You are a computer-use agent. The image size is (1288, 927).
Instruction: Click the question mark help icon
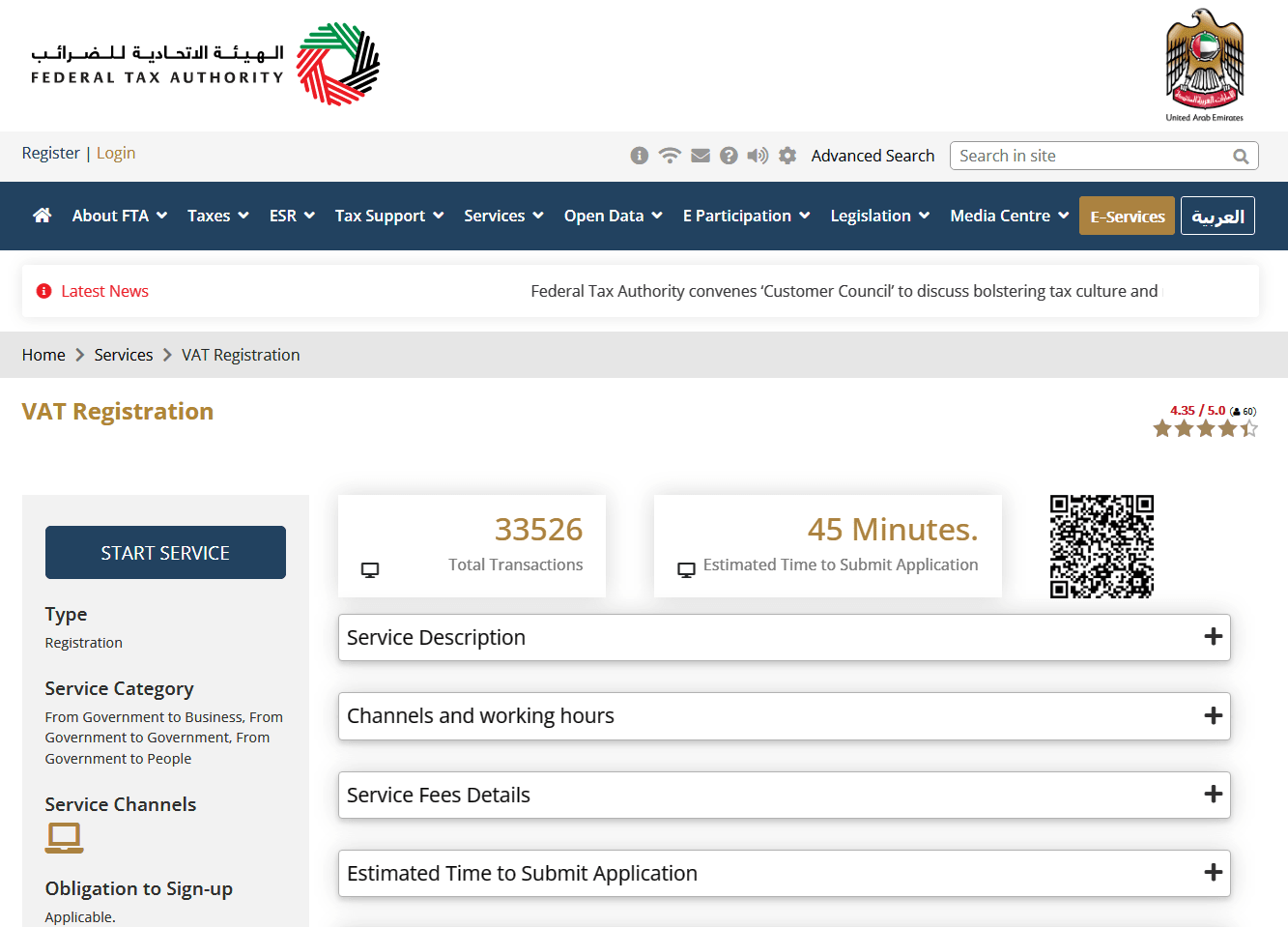729,155
